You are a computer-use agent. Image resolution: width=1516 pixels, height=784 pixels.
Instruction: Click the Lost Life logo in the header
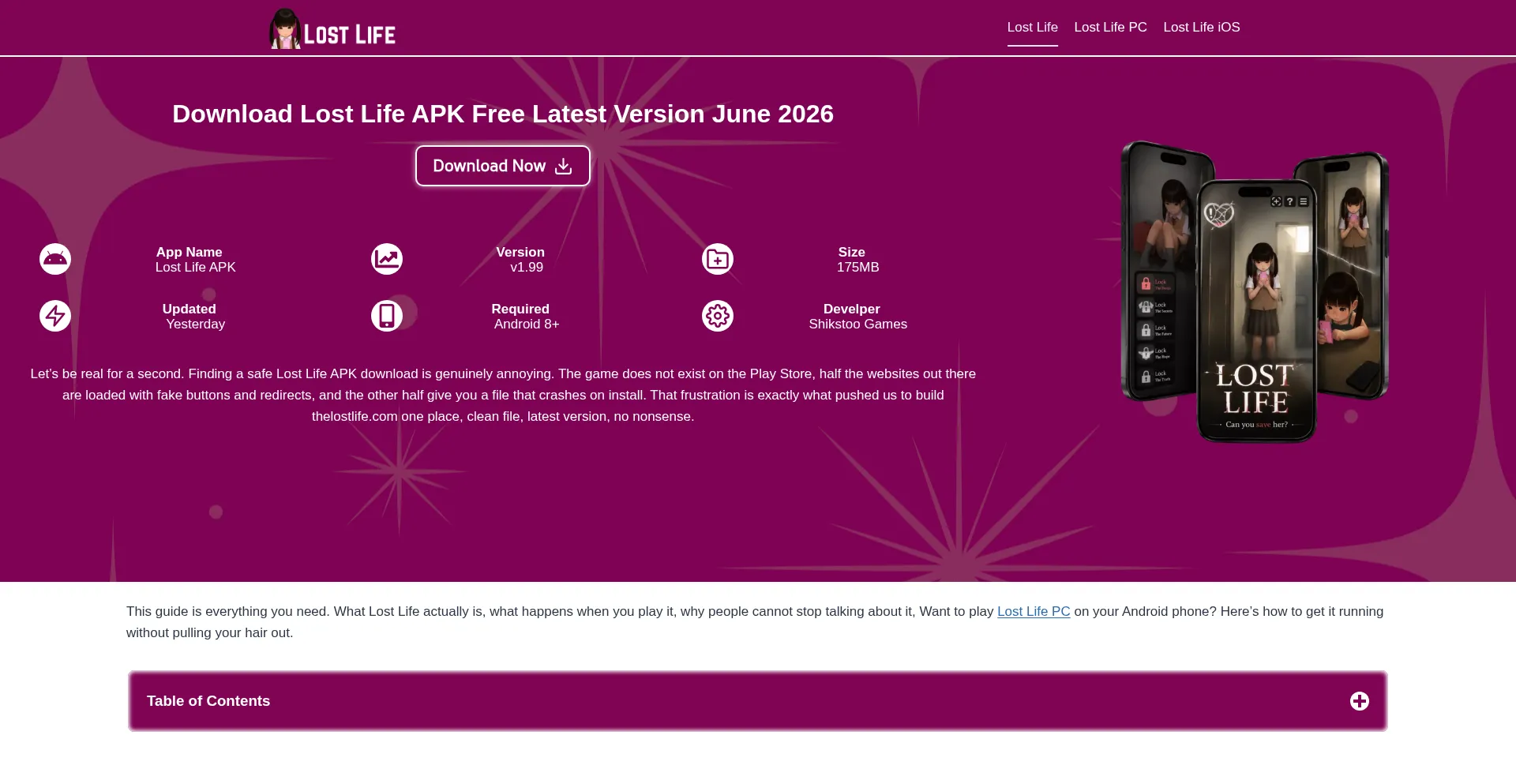tap(332, 29)
